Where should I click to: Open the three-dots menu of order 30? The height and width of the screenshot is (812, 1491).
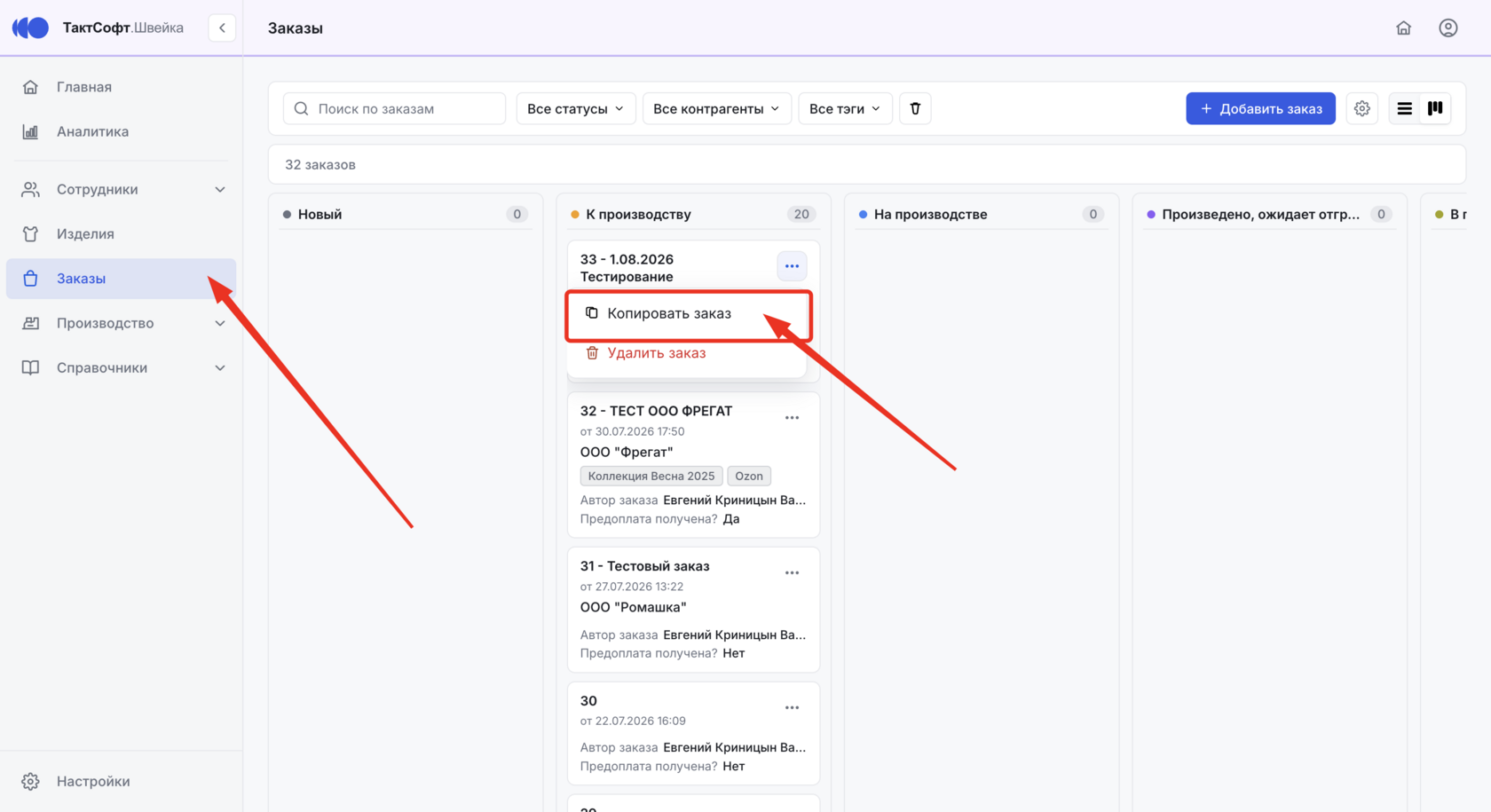(792, 708)
